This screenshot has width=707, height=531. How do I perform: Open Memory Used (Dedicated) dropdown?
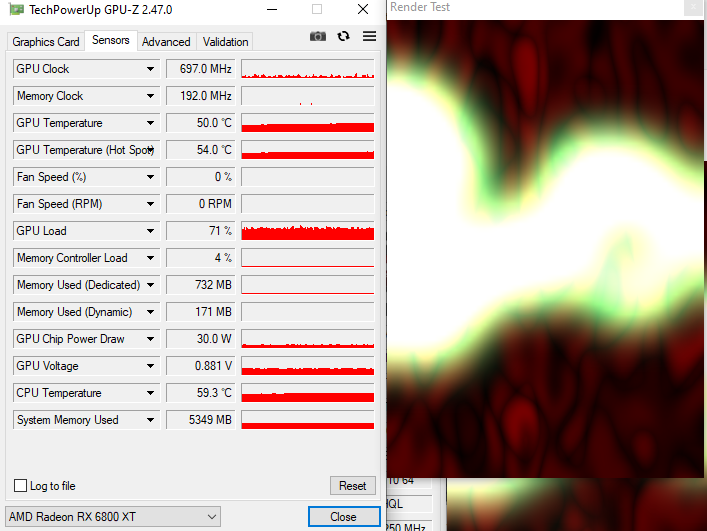click(150, 285)
